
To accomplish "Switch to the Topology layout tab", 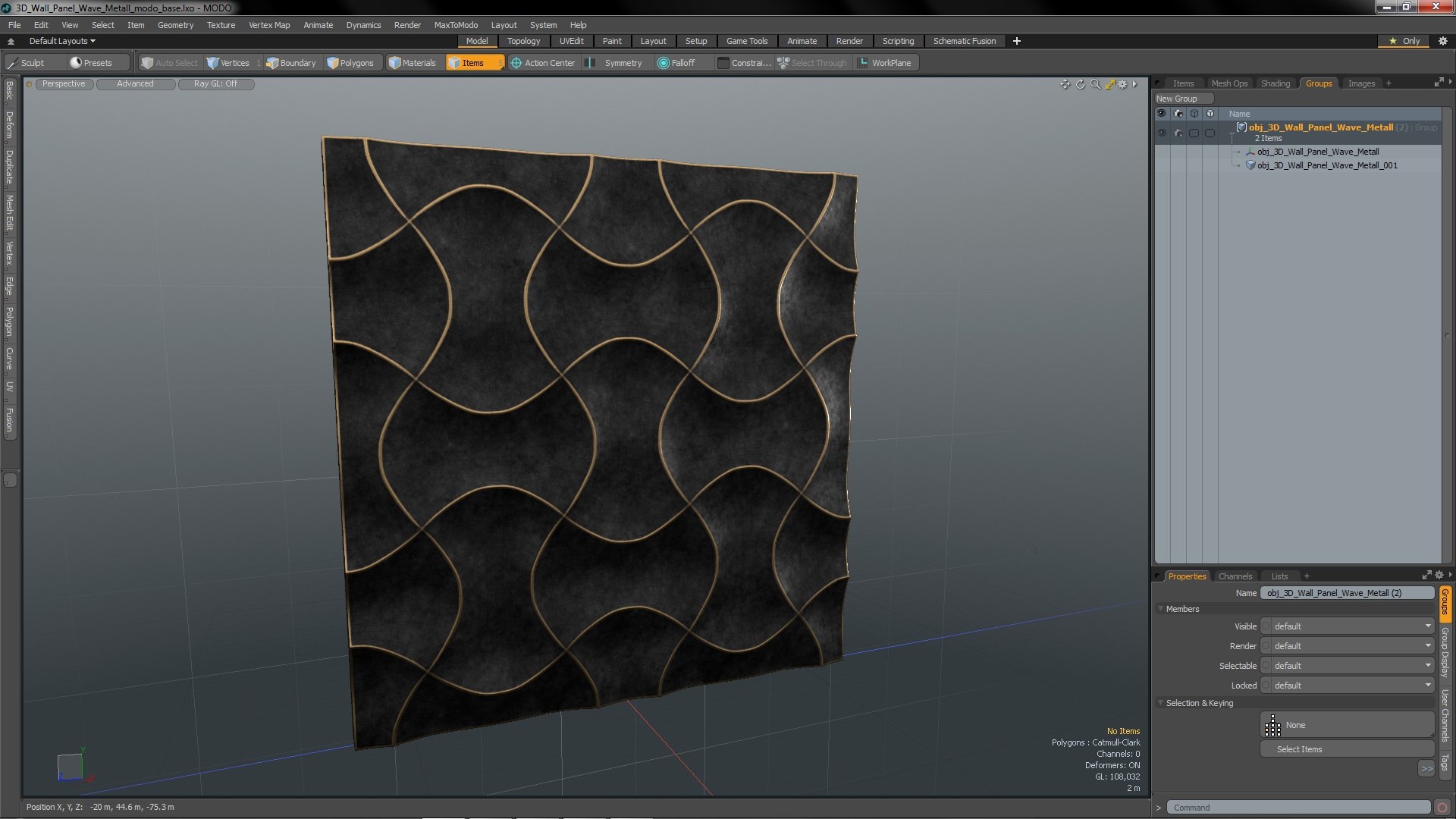I will click(x=523, y=41).
